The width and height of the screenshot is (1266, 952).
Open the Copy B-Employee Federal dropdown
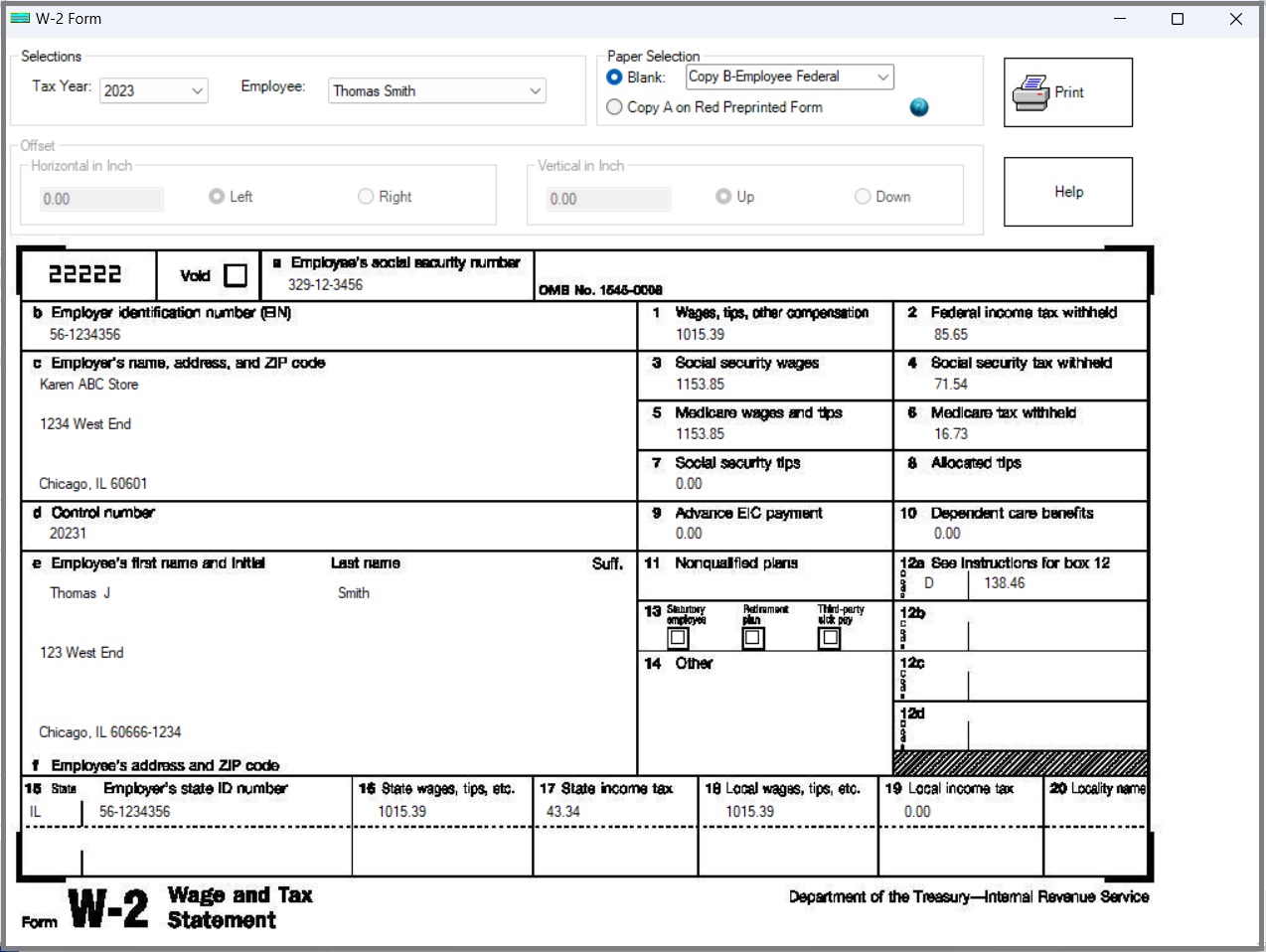pyautogui.click(x=790, y=77)
